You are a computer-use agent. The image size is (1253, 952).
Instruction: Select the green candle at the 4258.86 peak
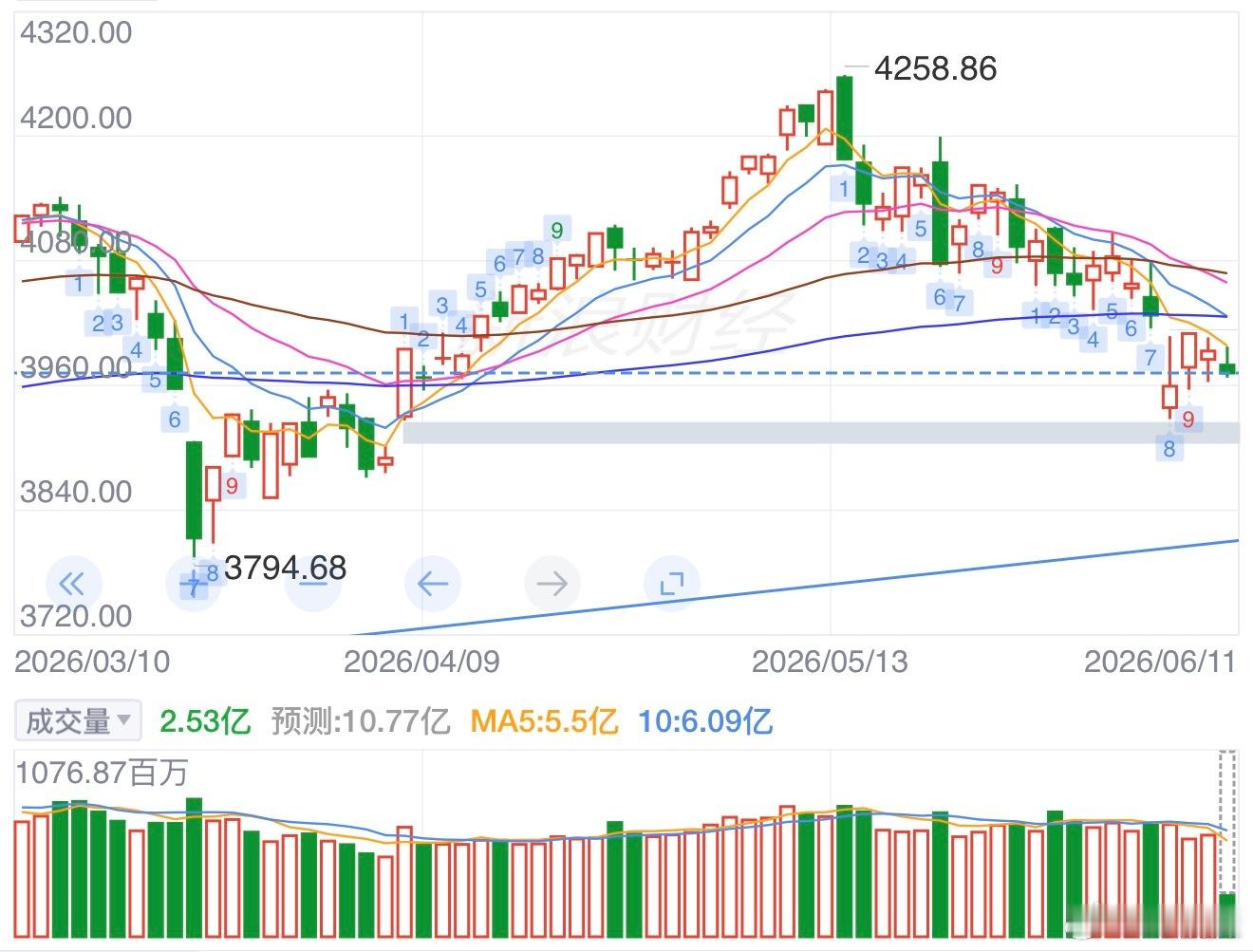click(844, 118)
